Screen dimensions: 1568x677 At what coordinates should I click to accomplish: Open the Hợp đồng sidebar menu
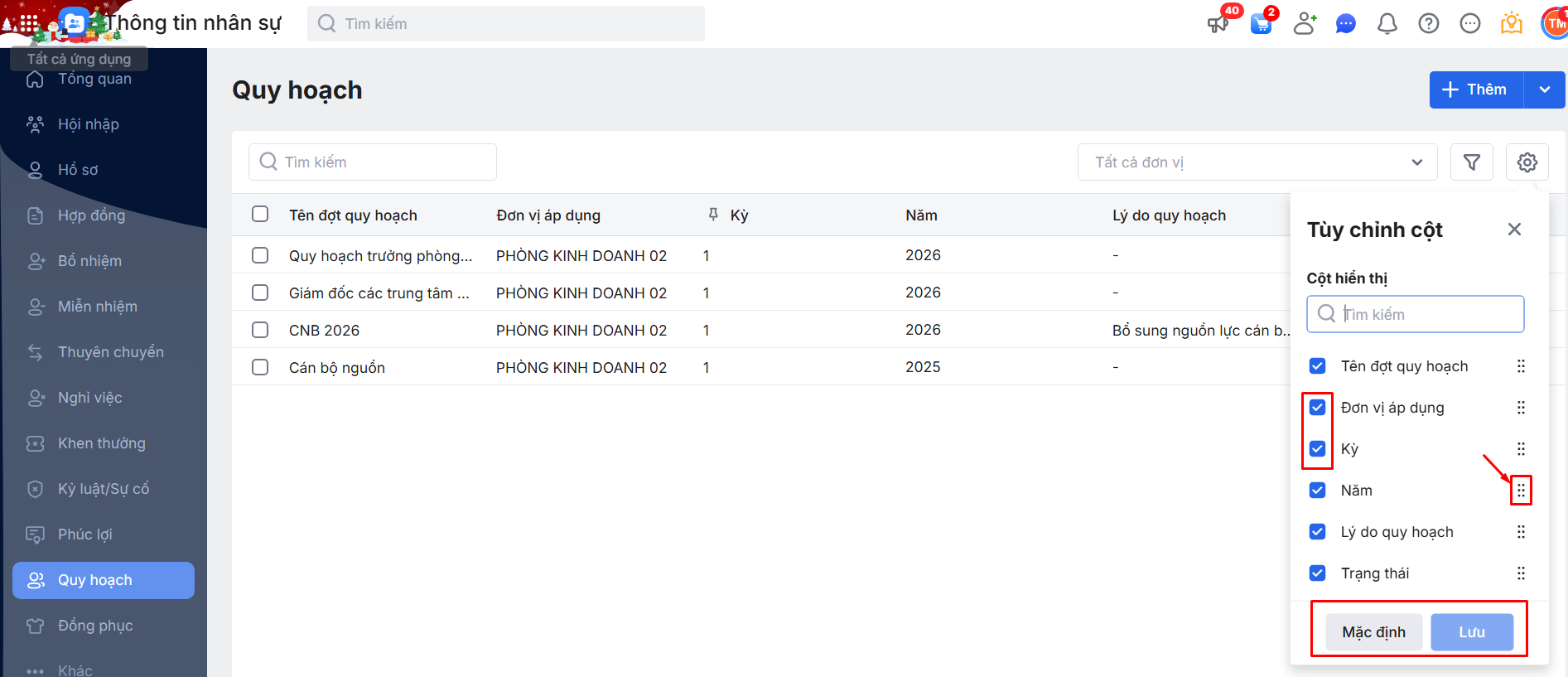coord(91,215)
